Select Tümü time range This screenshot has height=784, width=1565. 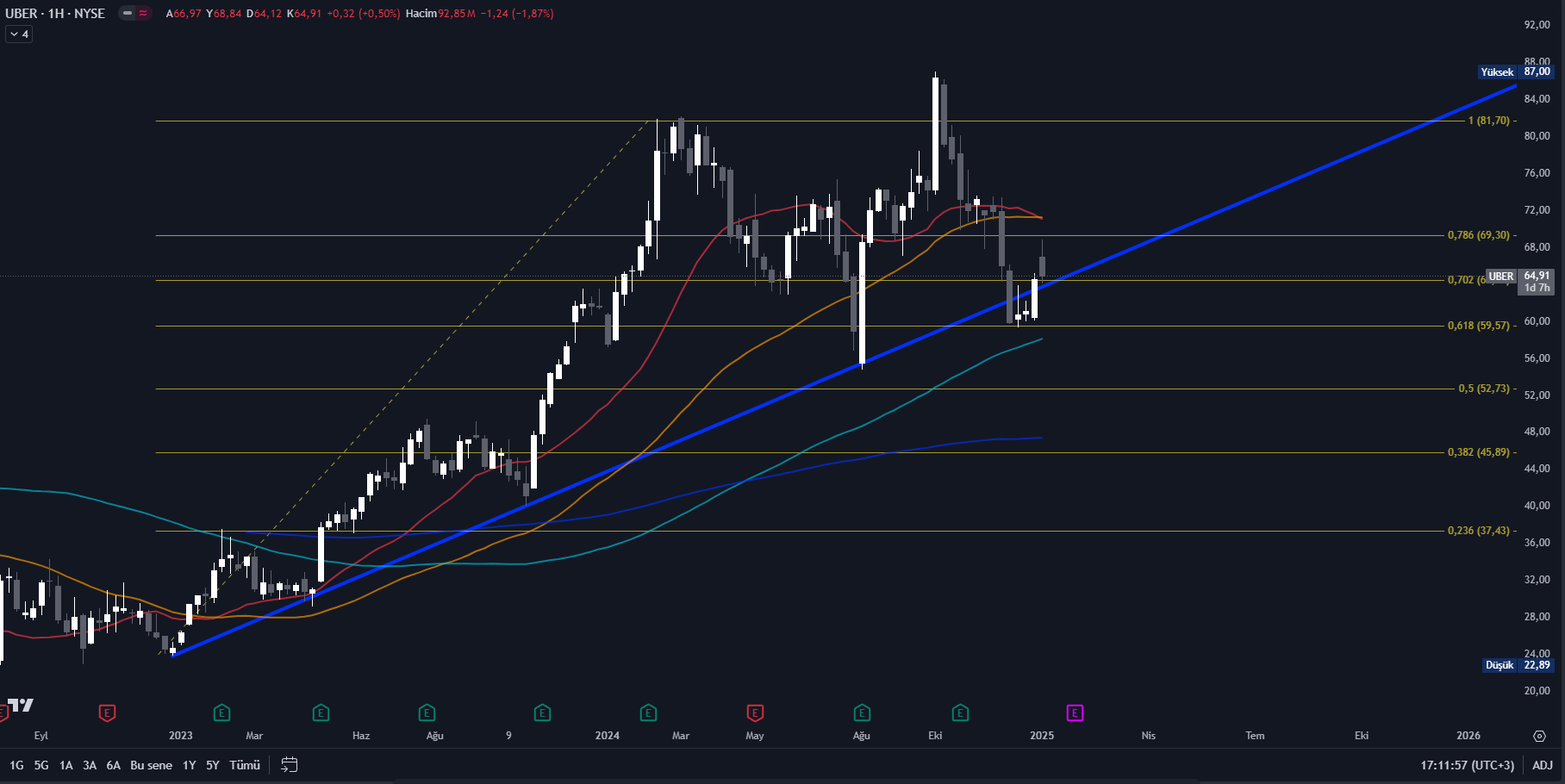245,765
